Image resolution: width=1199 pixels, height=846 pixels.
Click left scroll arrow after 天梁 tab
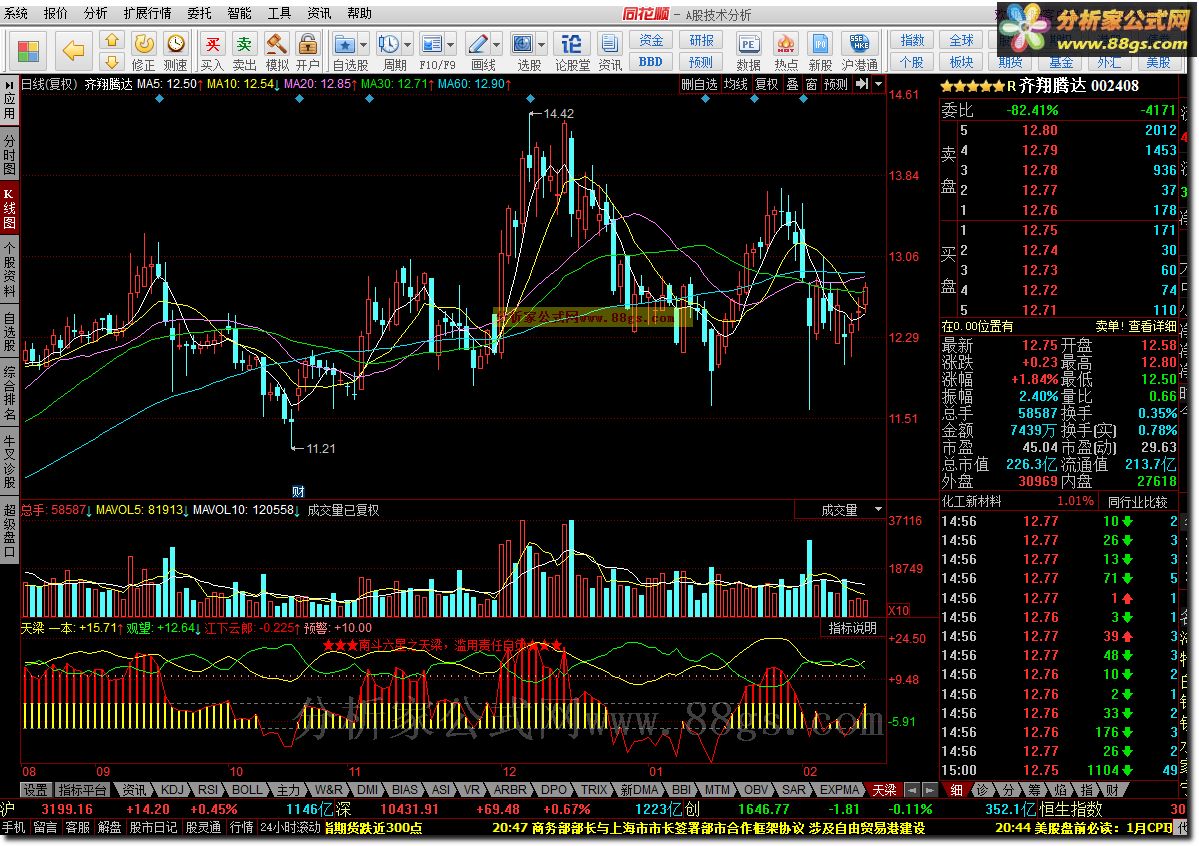(x=911, y=789)
